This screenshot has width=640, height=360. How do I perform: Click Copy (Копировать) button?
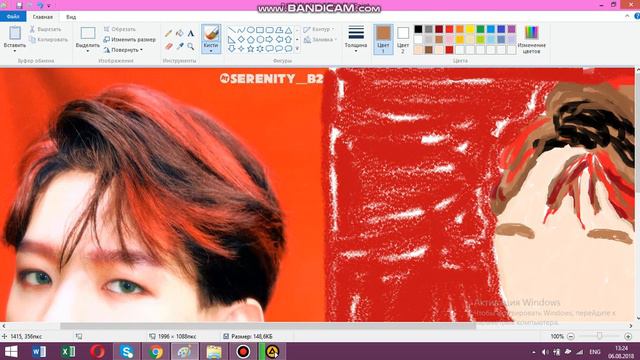click(49, 40)
